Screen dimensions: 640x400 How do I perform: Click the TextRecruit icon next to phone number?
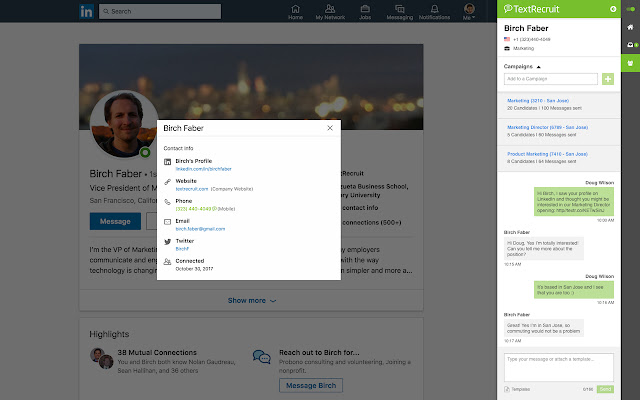tap(214, 209)
